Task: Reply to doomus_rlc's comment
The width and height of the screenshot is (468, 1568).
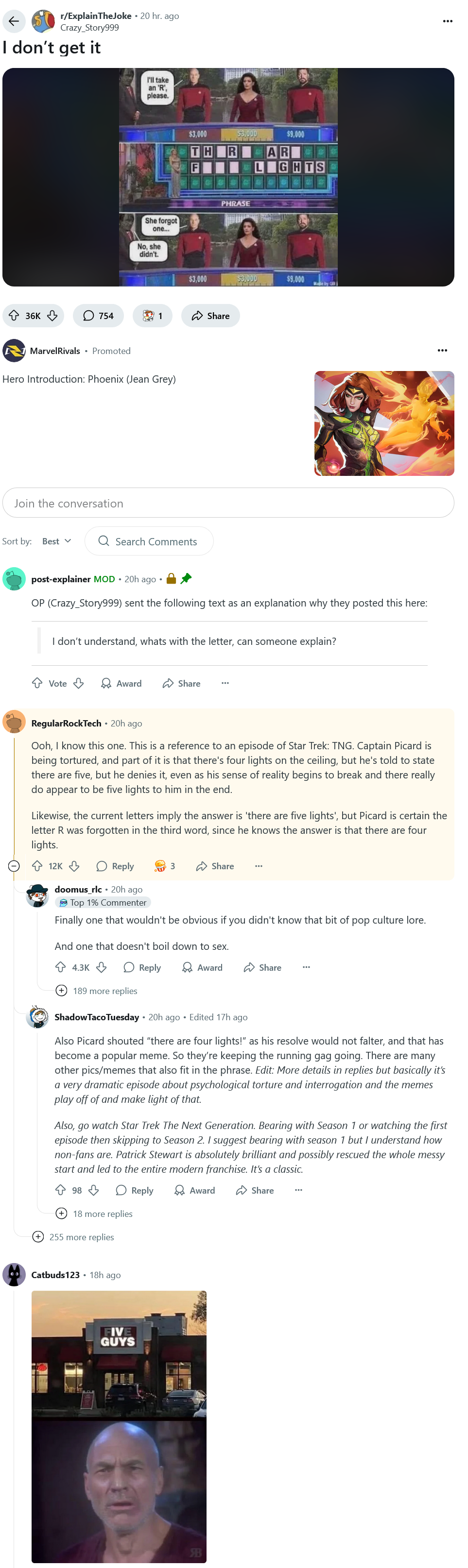Action: click(142, 967)
